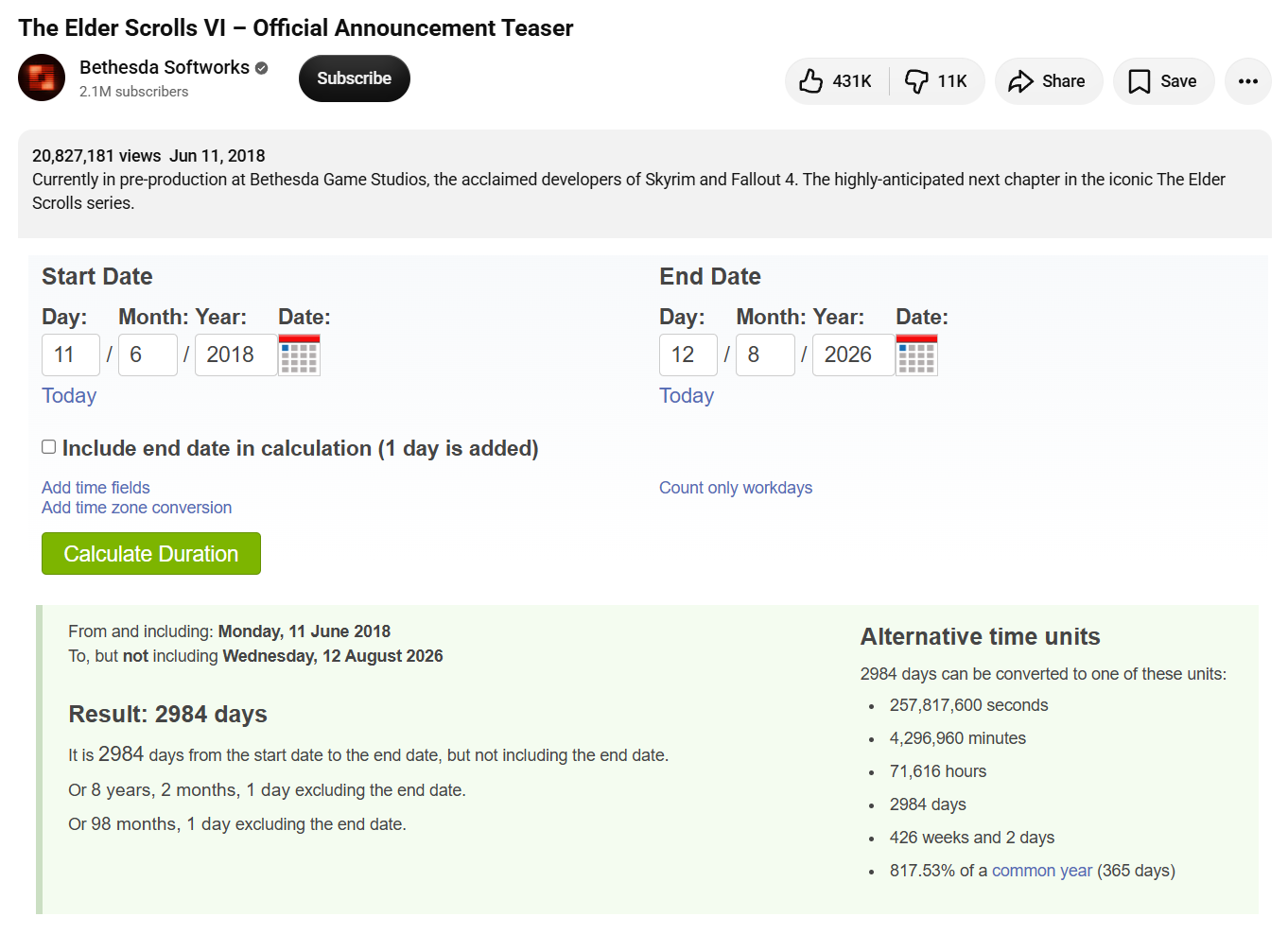Open the Bethesda Softworks channel avatar
The width and height of the screenshot is (1288, 934).
click(x=42, y=78)
